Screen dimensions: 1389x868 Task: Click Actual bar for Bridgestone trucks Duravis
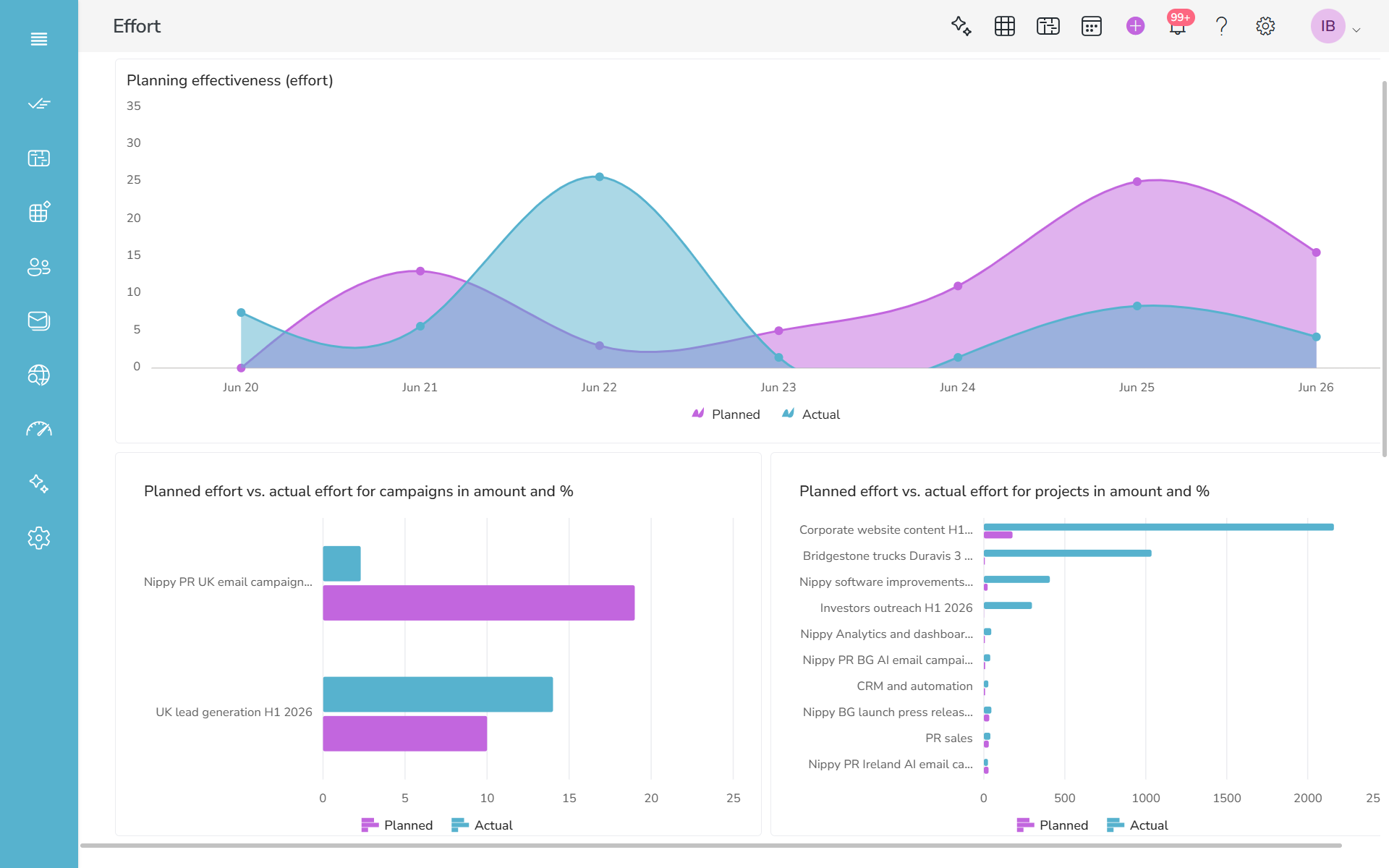(1068, 553)
